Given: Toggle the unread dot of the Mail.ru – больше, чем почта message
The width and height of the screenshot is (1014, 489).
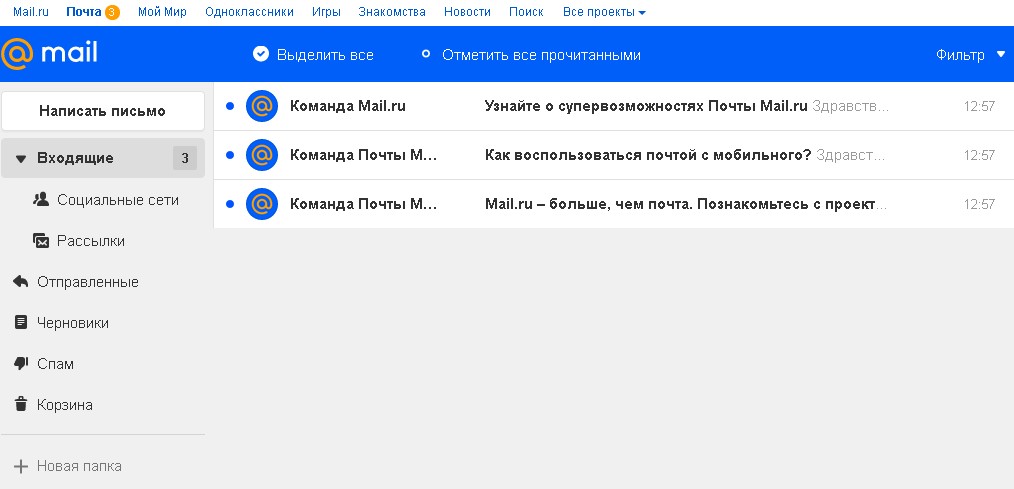Looking at the screenshot, I should click(230, 204).
